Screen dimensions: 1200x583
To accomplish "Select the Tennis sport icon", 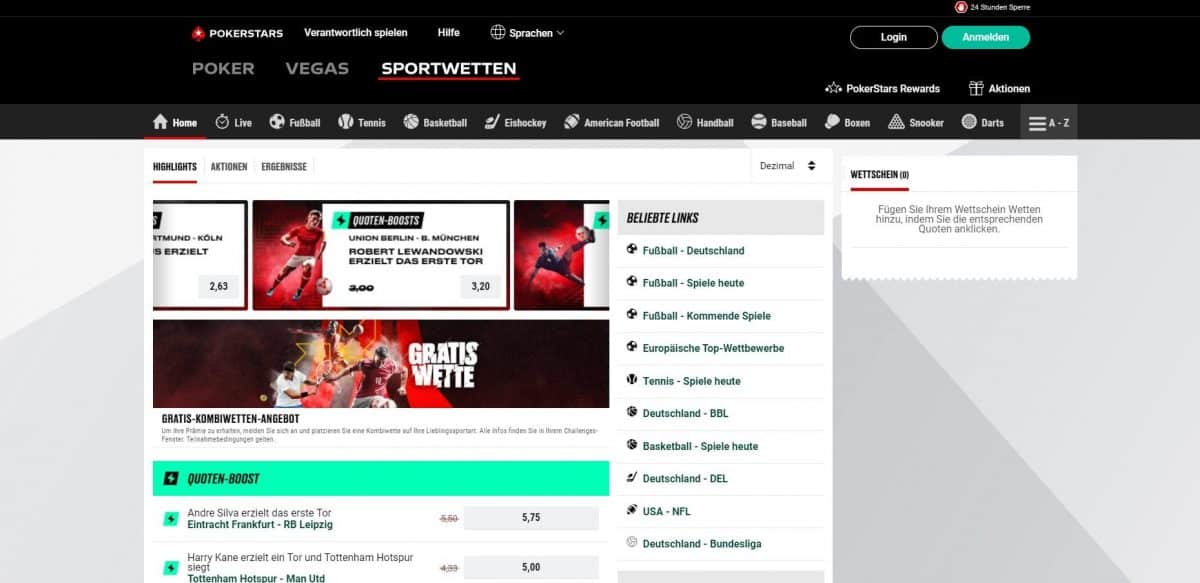I will pyautogui.click(x=362, y=121).
